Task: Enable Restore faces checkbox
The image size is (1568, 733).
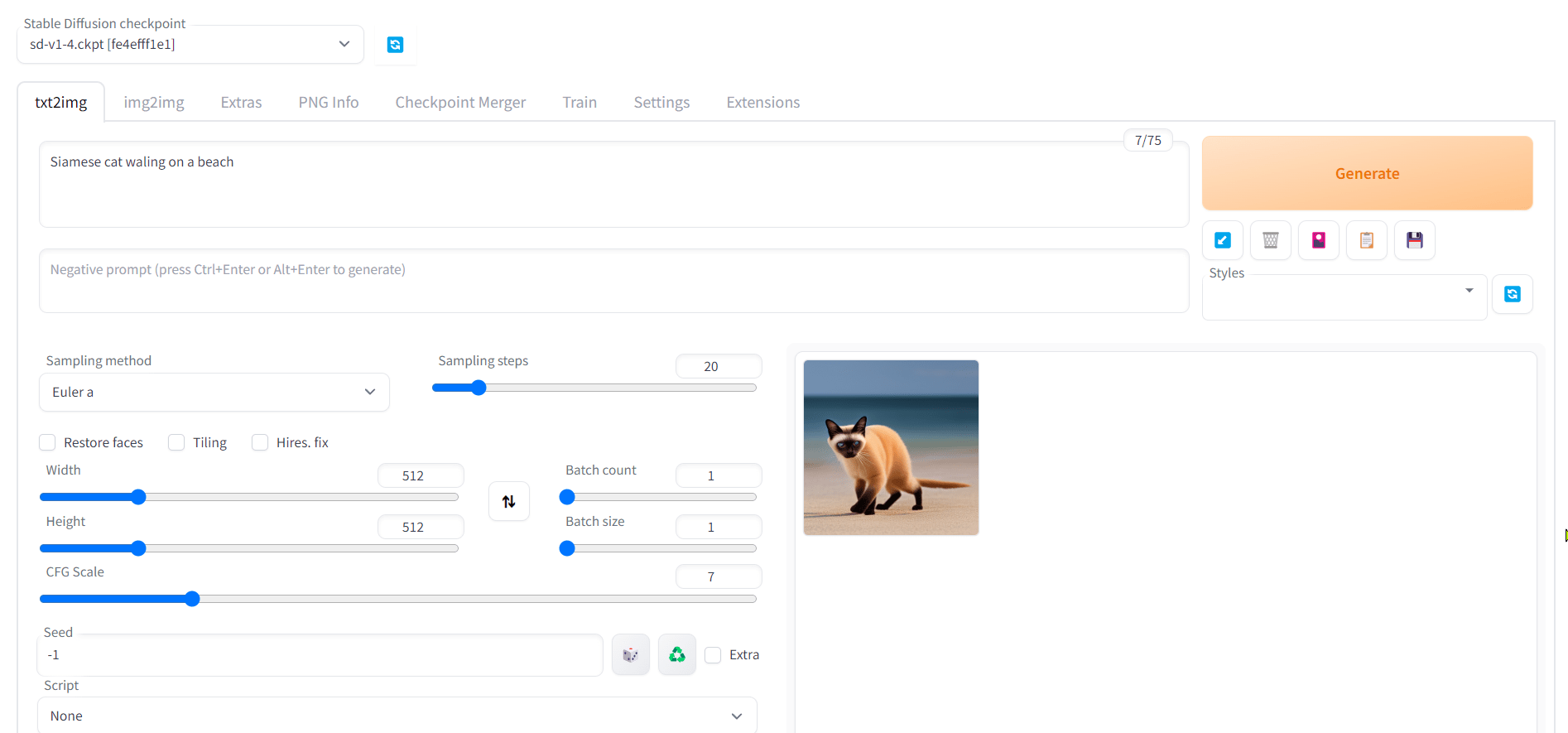Action: click(x=48, y=442)
